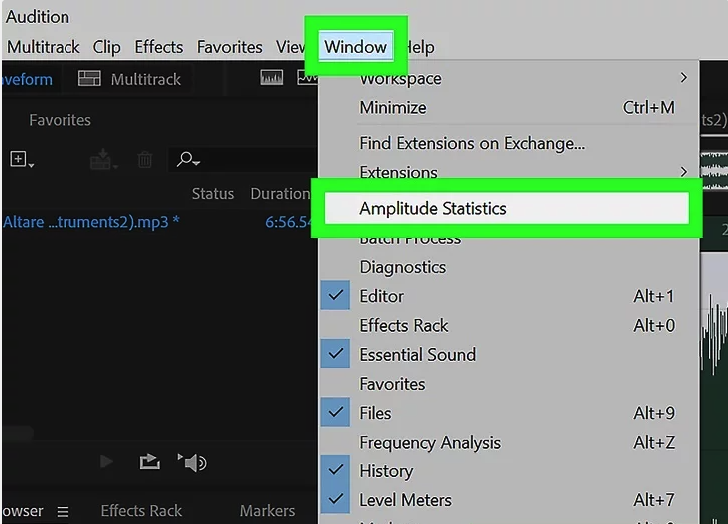Click the new file icon in Files panel

(x=19, y=160)
